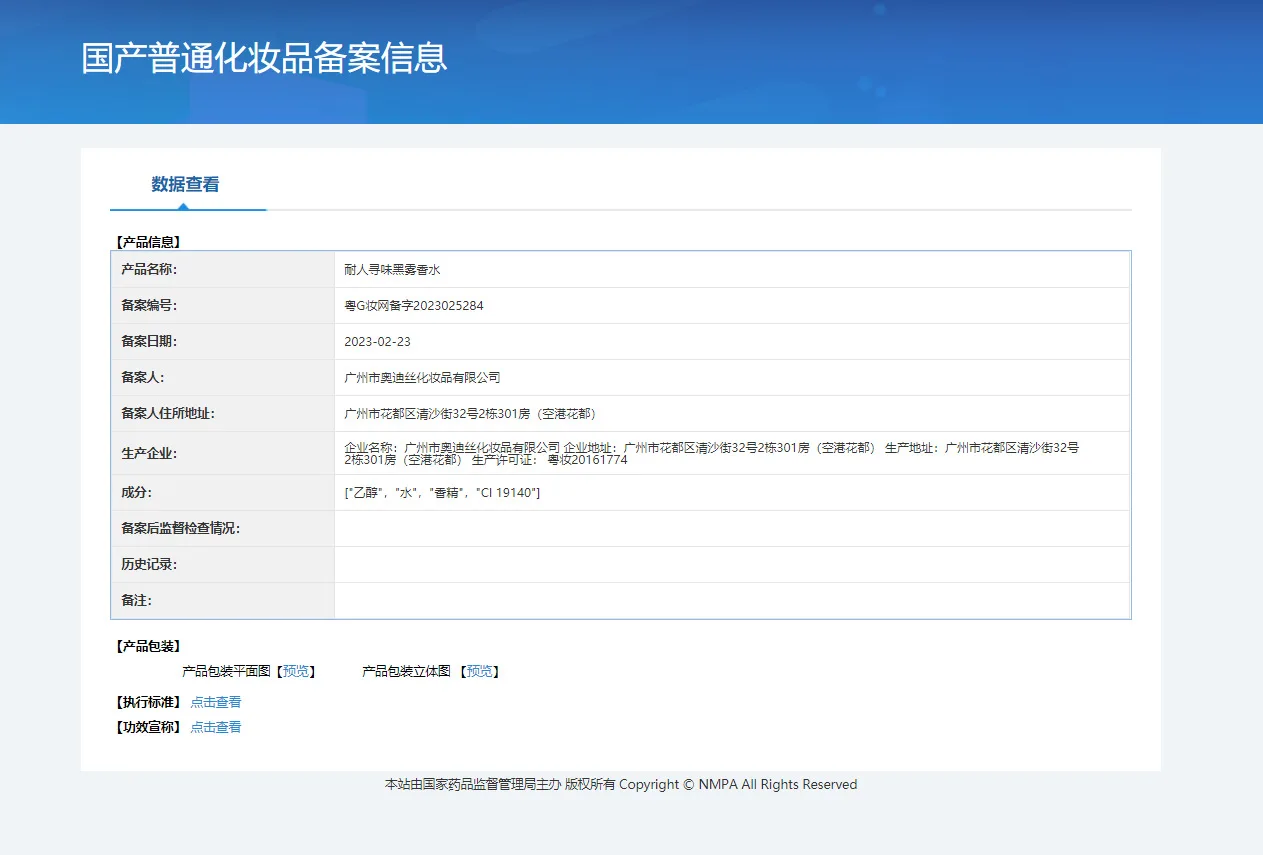The image size is (1263, 855).
Task: Click 点击查看 next to 执行标准
Action: pyautogui.click(x=216, y=702)
